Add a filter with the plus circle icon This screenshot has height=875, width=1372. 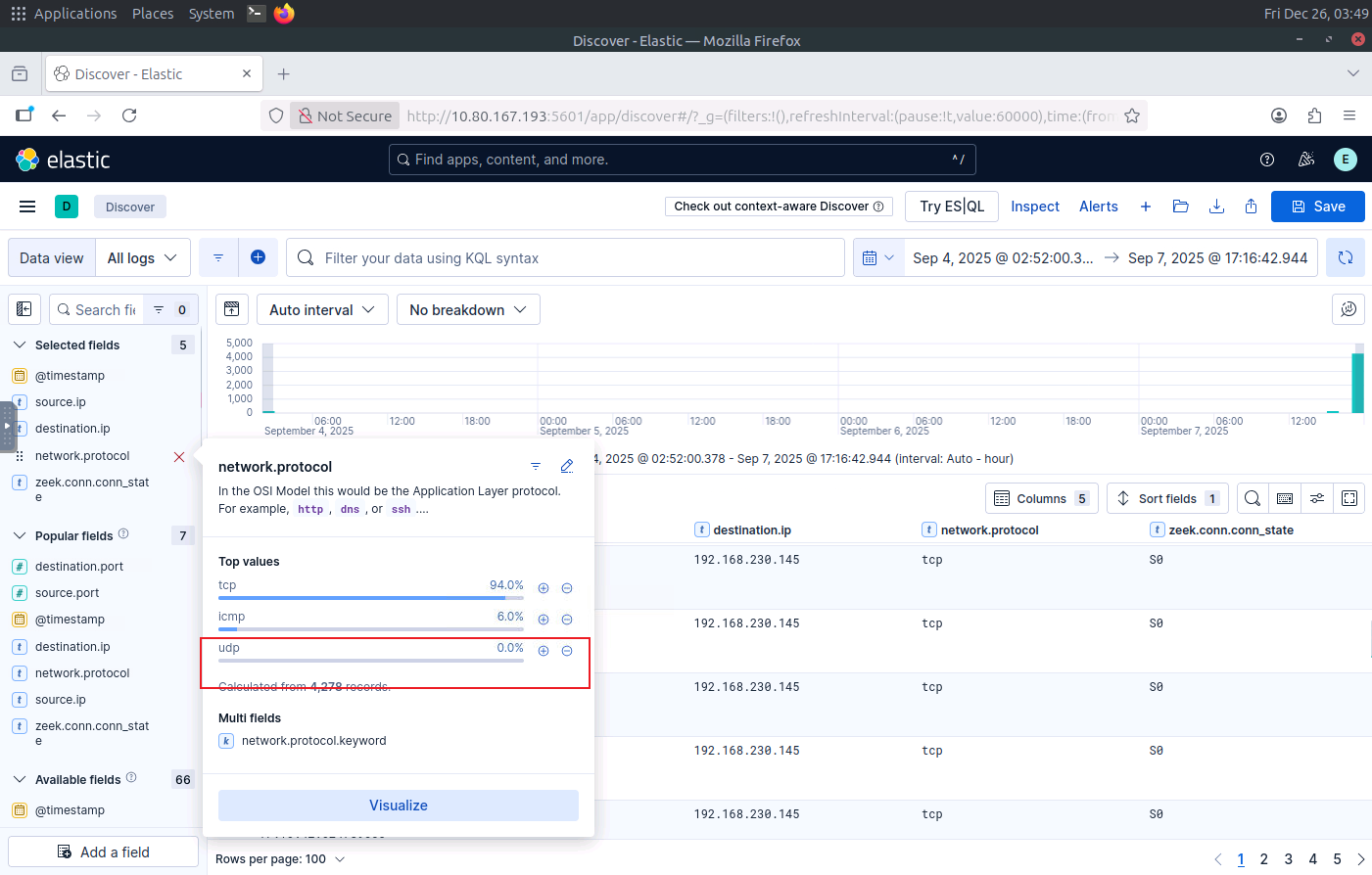(x=258, y=257)
